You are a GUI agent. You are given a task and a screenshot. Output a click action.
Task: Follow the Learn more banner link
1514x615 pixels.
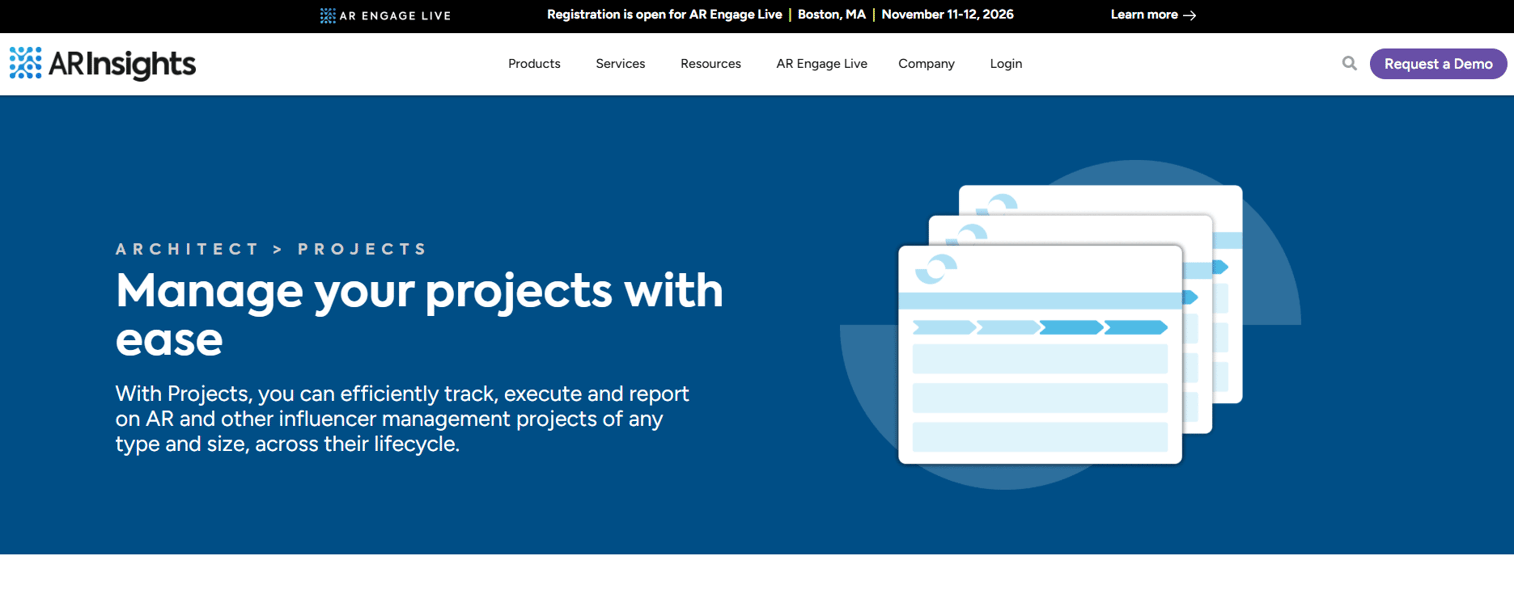point(1153,15)
